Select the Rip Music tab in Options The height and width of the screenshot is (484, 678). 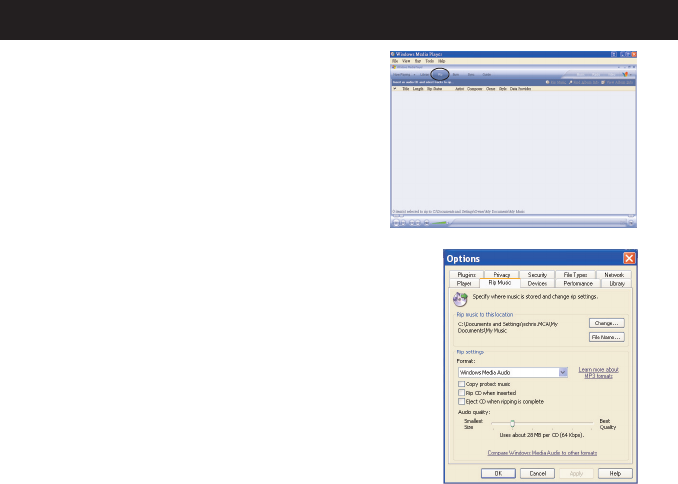tap(499, 282)
